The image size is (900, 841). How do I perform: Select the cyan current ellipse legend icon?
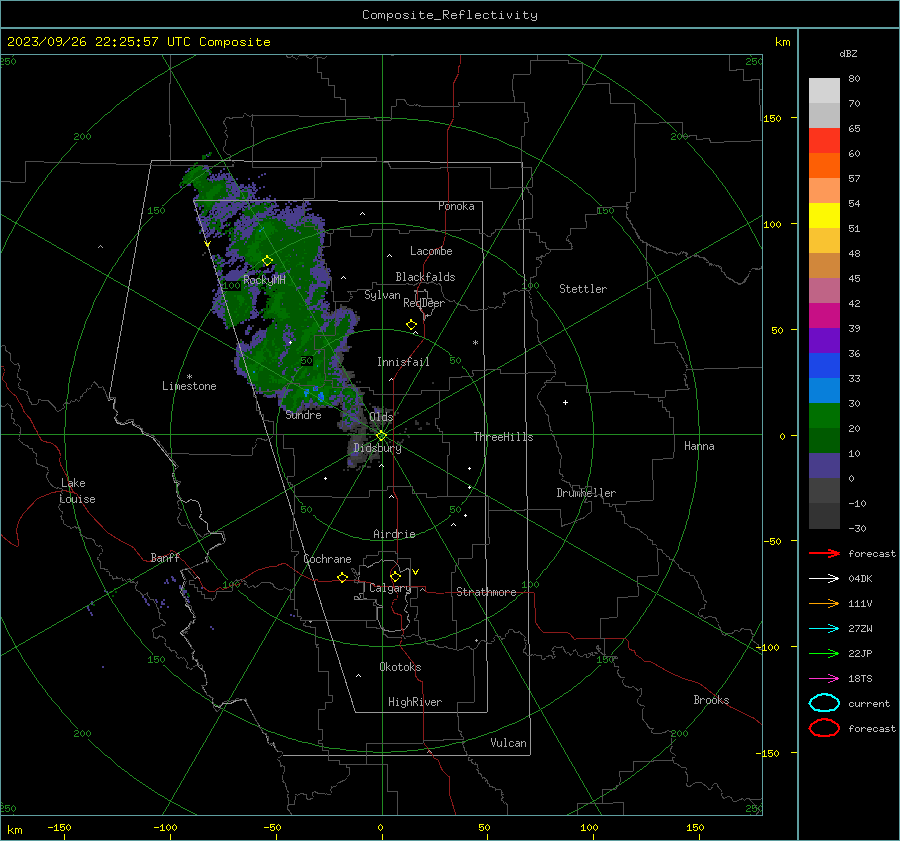click(x=824, y=703)
